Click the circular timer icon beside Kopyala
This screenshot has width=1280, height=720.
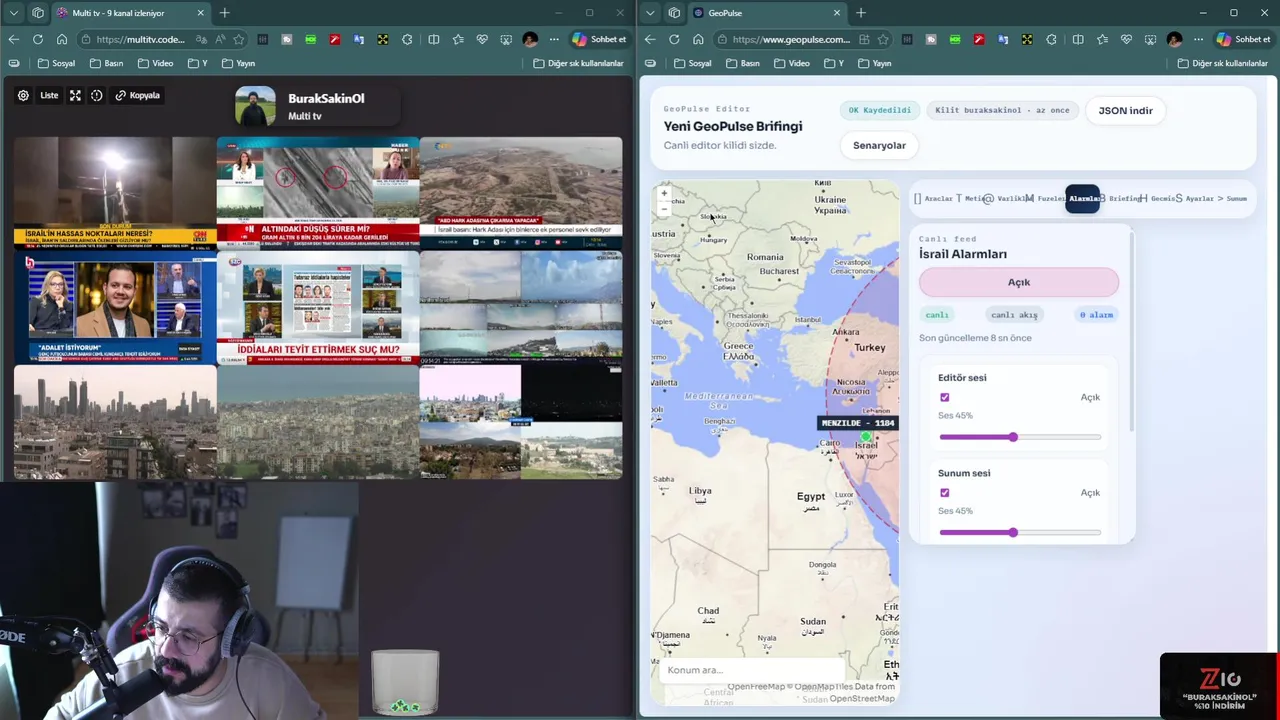[97, 96]
